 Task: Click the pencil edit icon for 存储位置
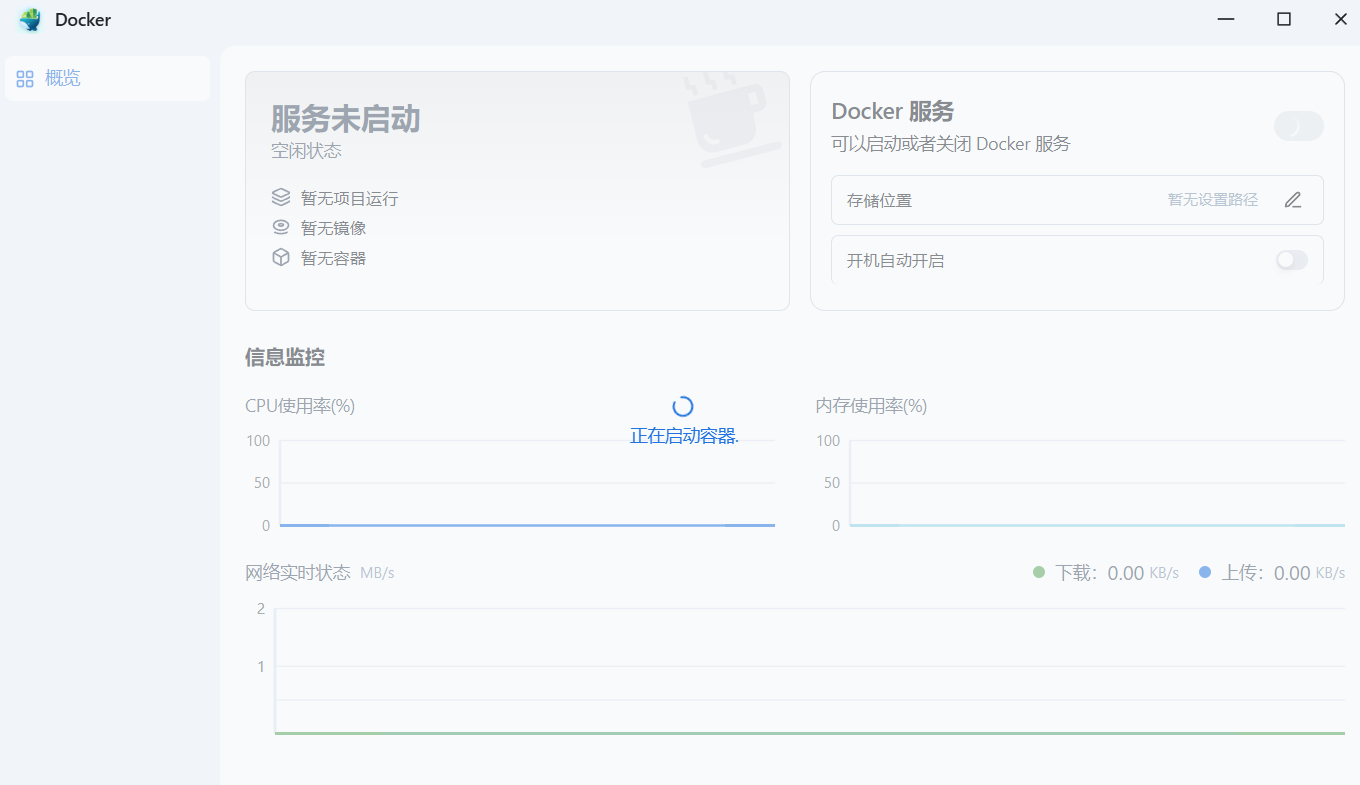tap(1292, 200)
